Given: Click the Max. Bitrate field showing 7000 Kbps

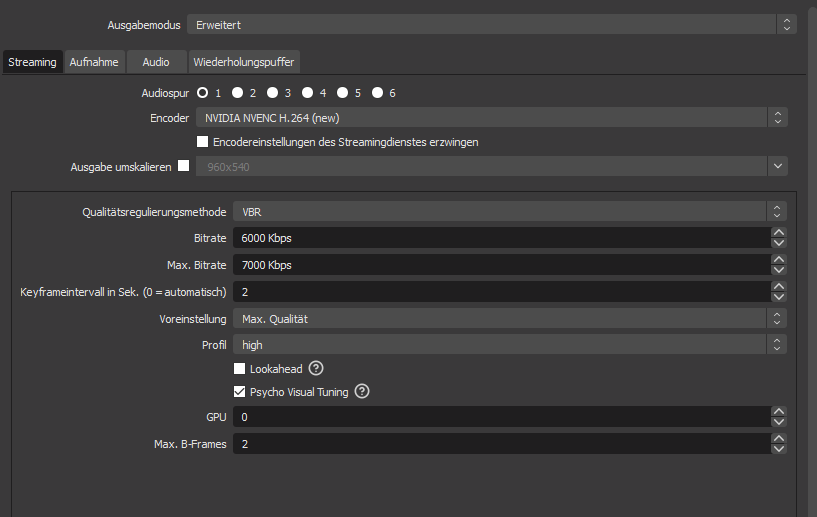Looking at the screenshot, I should click(502, 265).
